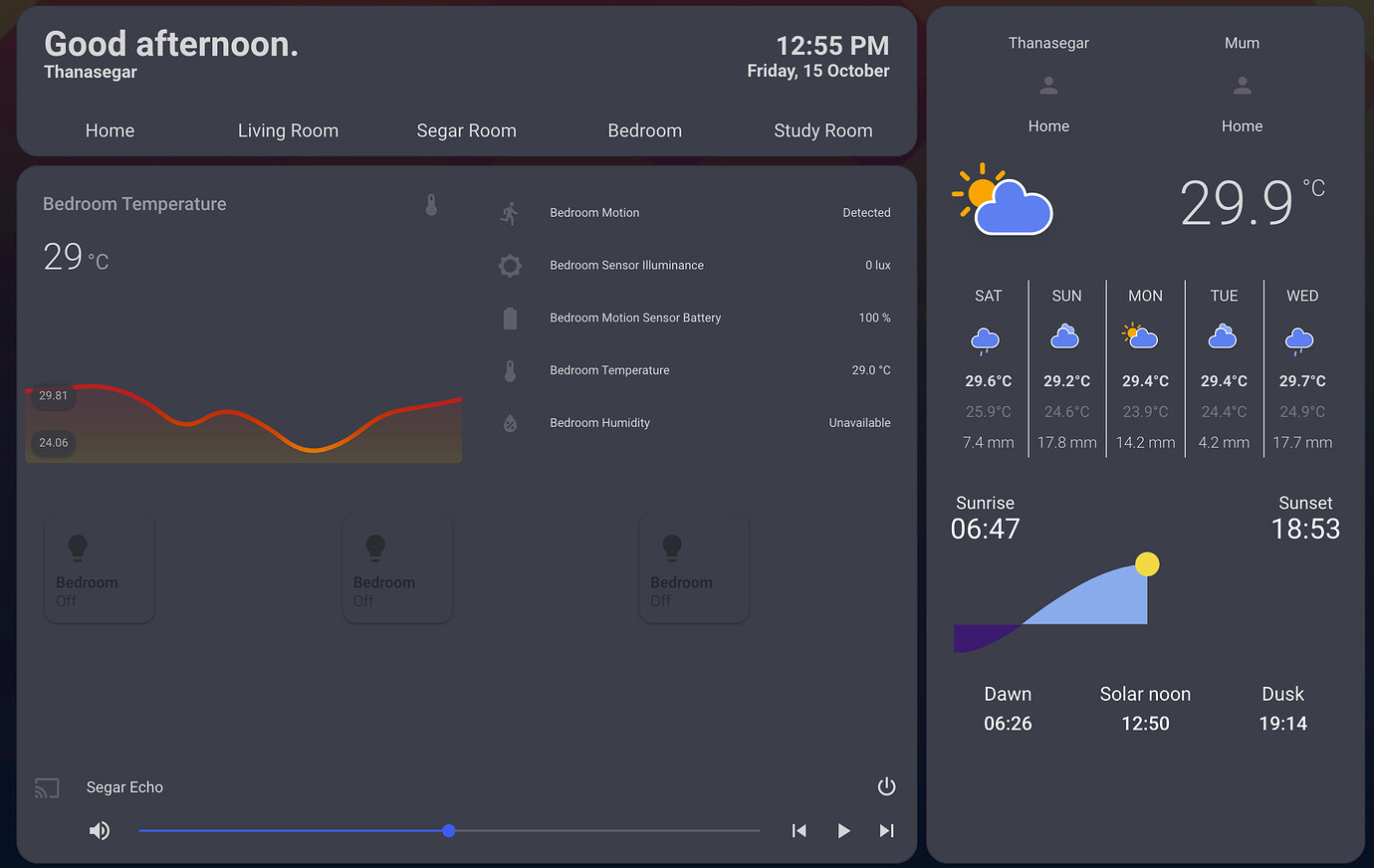Open the Study Room tab
The image size is (1374, 868).
823,130
